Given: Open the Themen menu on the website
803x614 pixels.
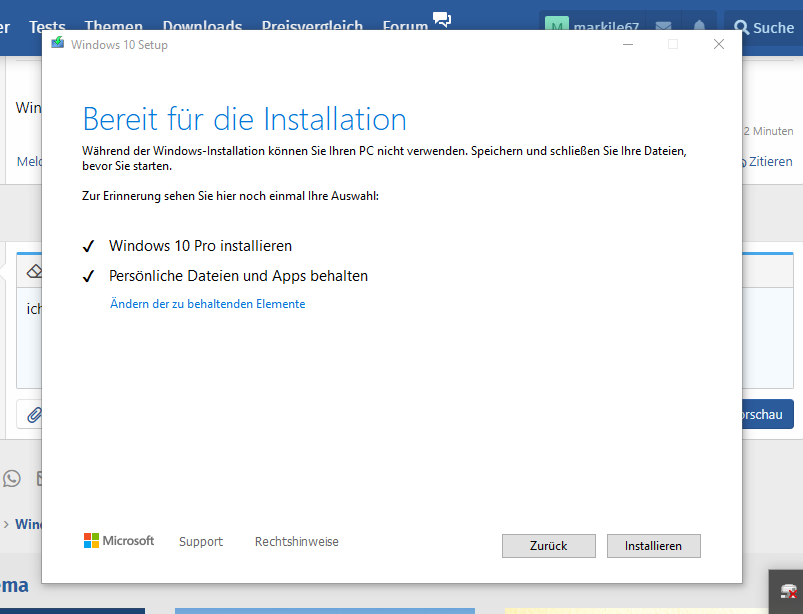Looking at the screenshot, I should click(x=114, y=27).
